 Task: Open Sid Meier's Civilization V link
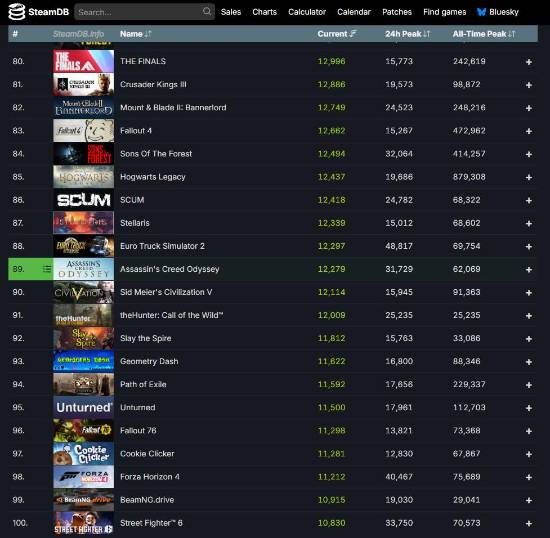pyautogui.click(x=166, y=292)
